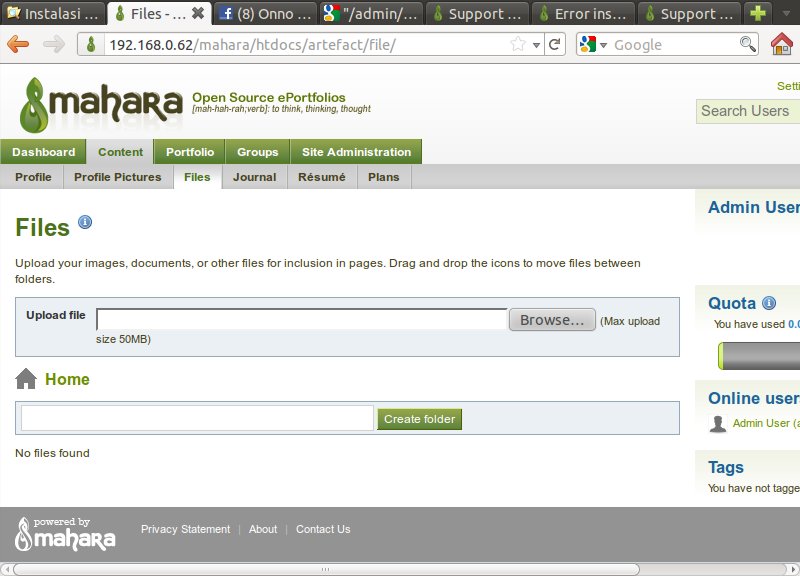Open the Site Administration menu

click(356, 152)
